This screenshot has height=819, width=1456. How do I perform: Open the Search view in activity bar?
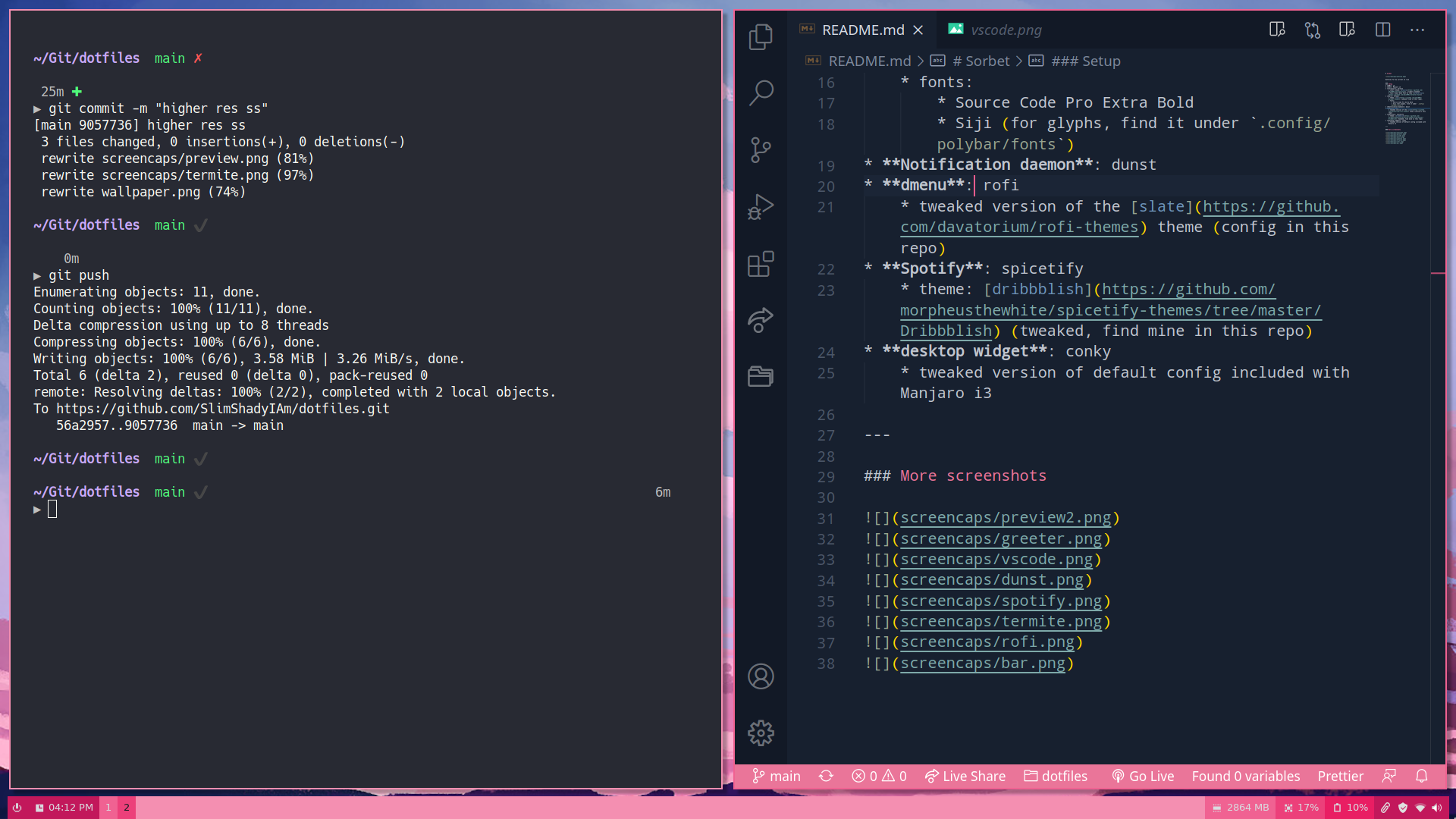pos(761,93)
